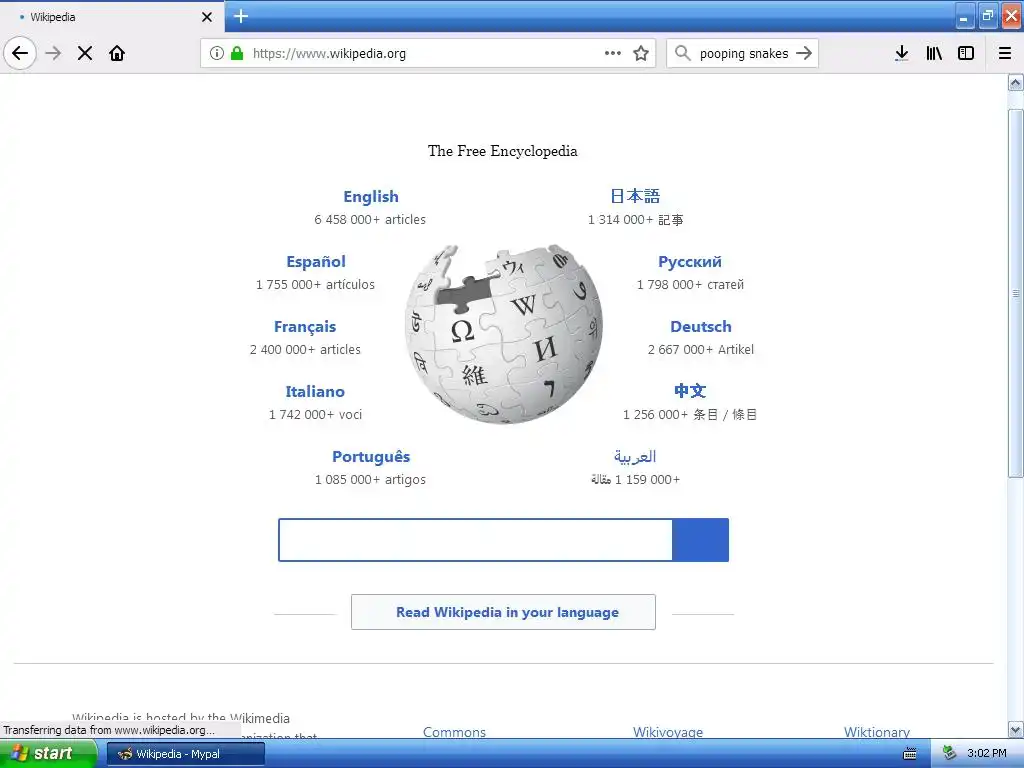Click the Wikipedia puzzle globe logo
1024x768 pixels.
(x=503, y=334)
